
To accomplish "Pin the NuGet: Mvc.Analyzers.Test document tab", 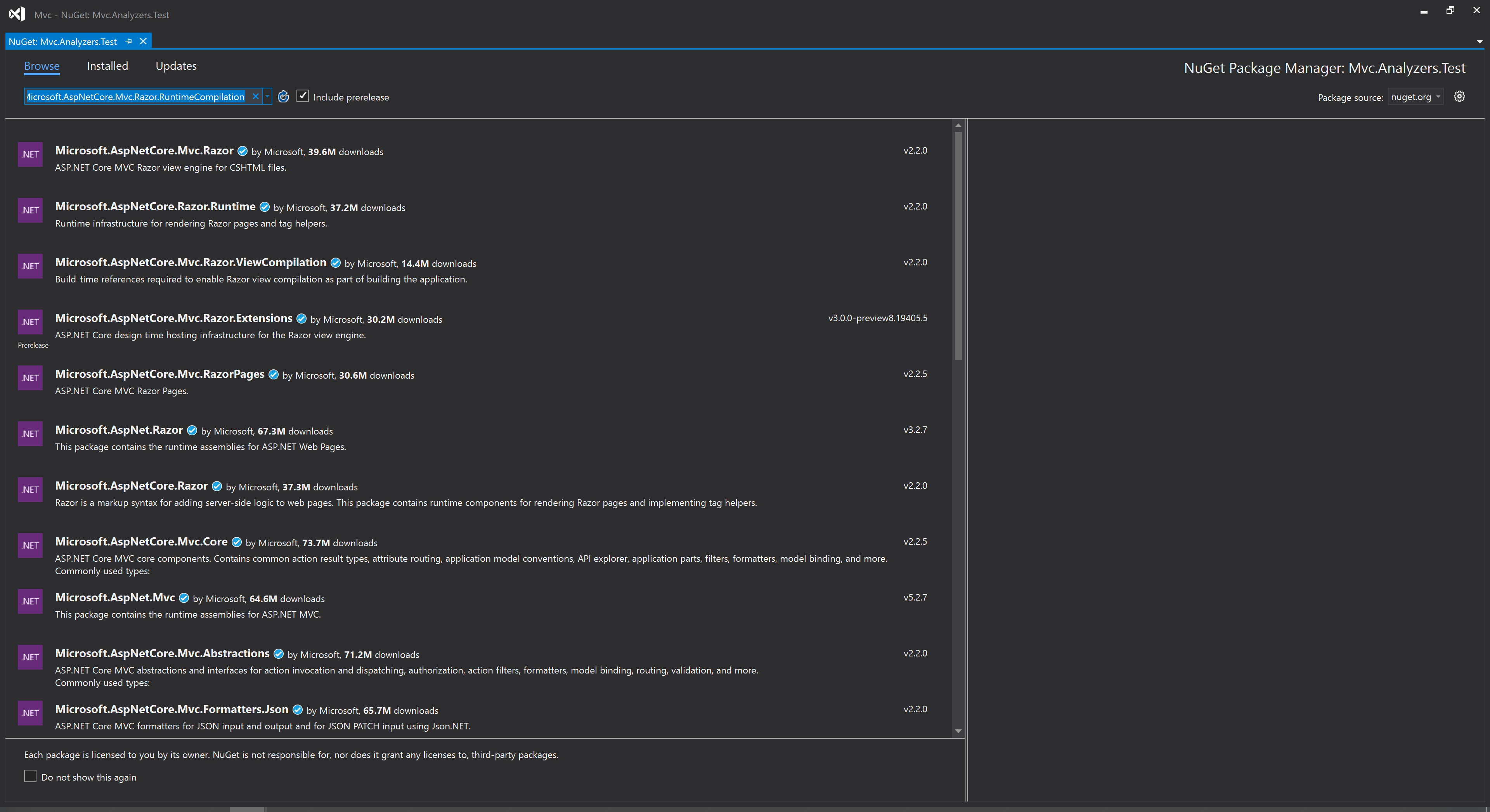I will 128,41.
